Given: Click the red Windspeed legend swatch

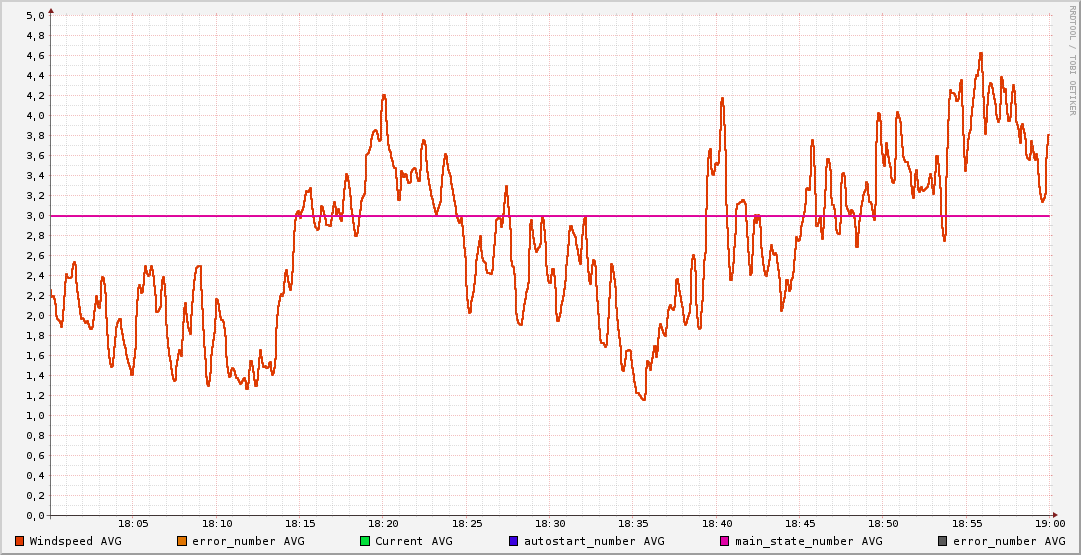Looking at the screenshot, I should click(x=19, y=541).
